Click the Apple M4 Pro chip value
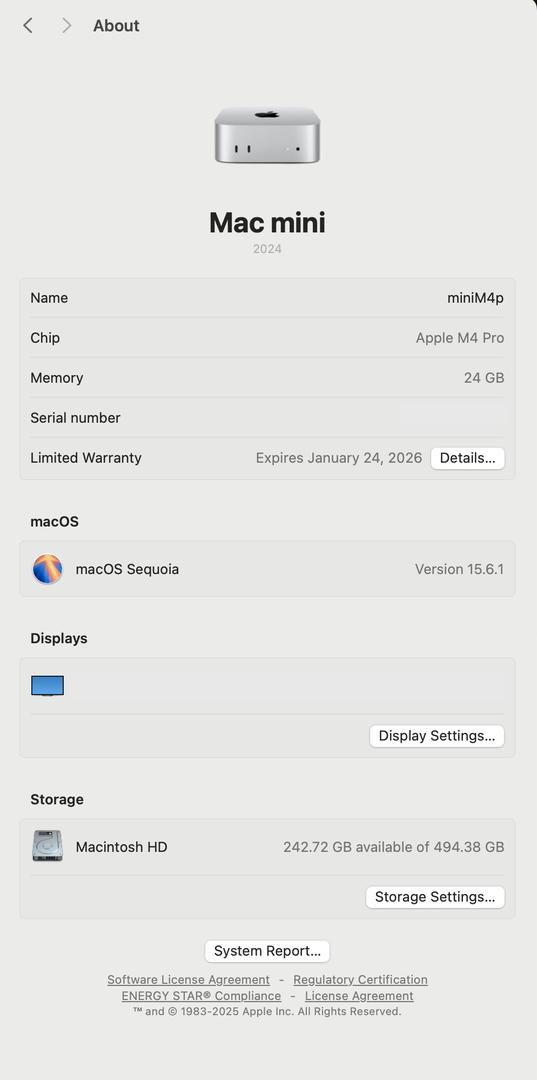The image size is (537, 1080). tap(460, 338)
